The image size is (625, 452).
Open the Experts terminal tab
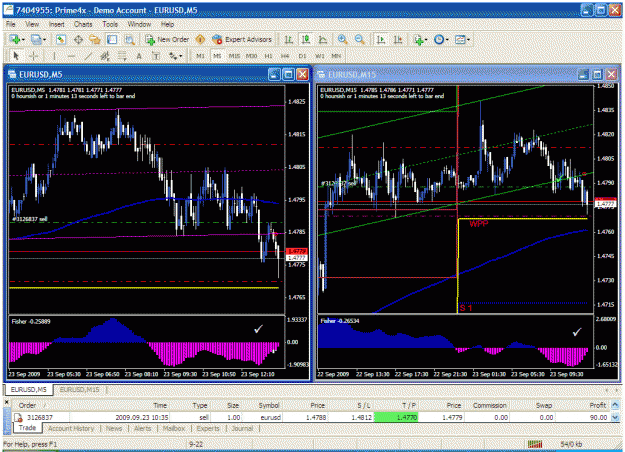[208, 428]
